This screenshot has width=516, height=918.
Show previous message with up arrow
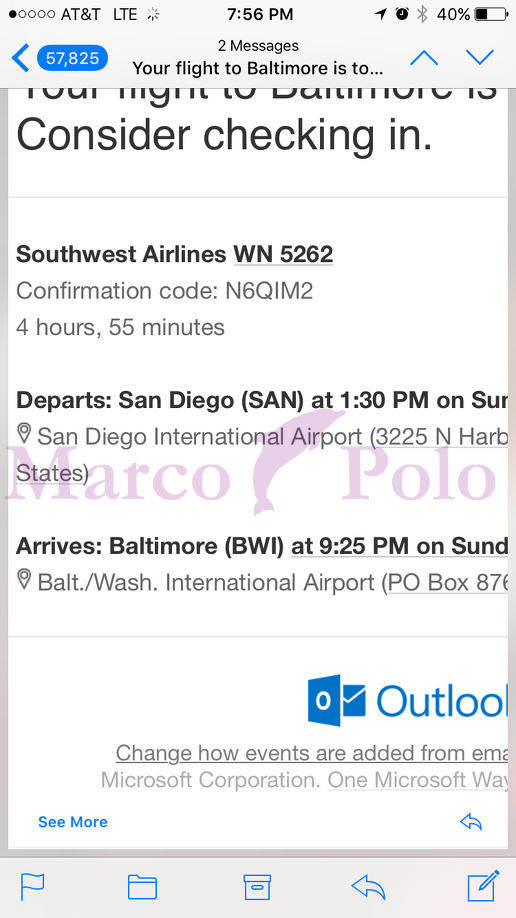point(424,58)
